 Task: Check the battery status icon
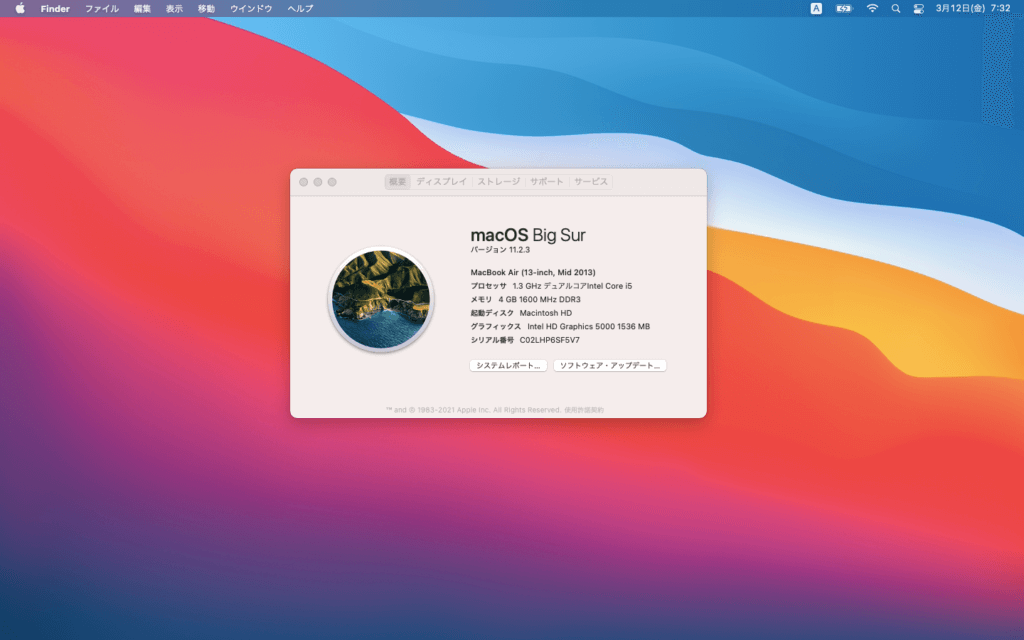click(844, 8)
